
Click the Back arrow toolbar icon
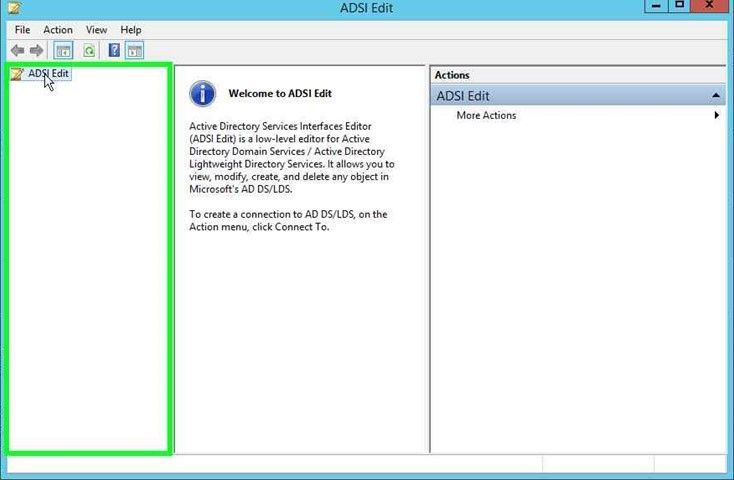click(18, 50)
